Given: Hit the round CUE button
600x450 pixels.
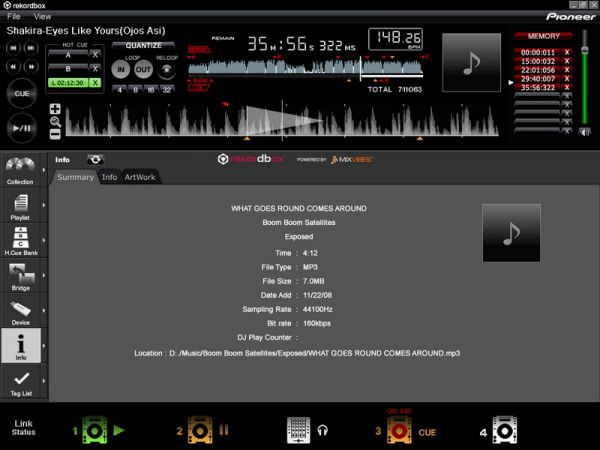Looking at the screenshot, I should click(22, 93).
